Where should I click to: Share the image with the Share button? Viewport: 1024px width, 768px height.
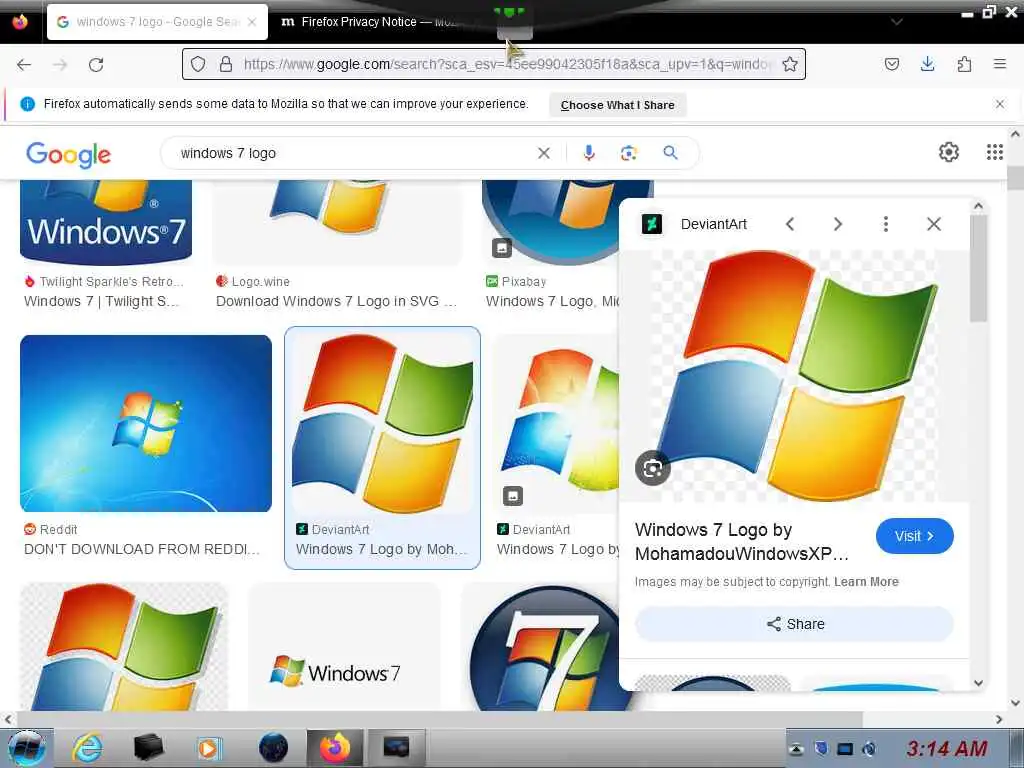[794, 624]
